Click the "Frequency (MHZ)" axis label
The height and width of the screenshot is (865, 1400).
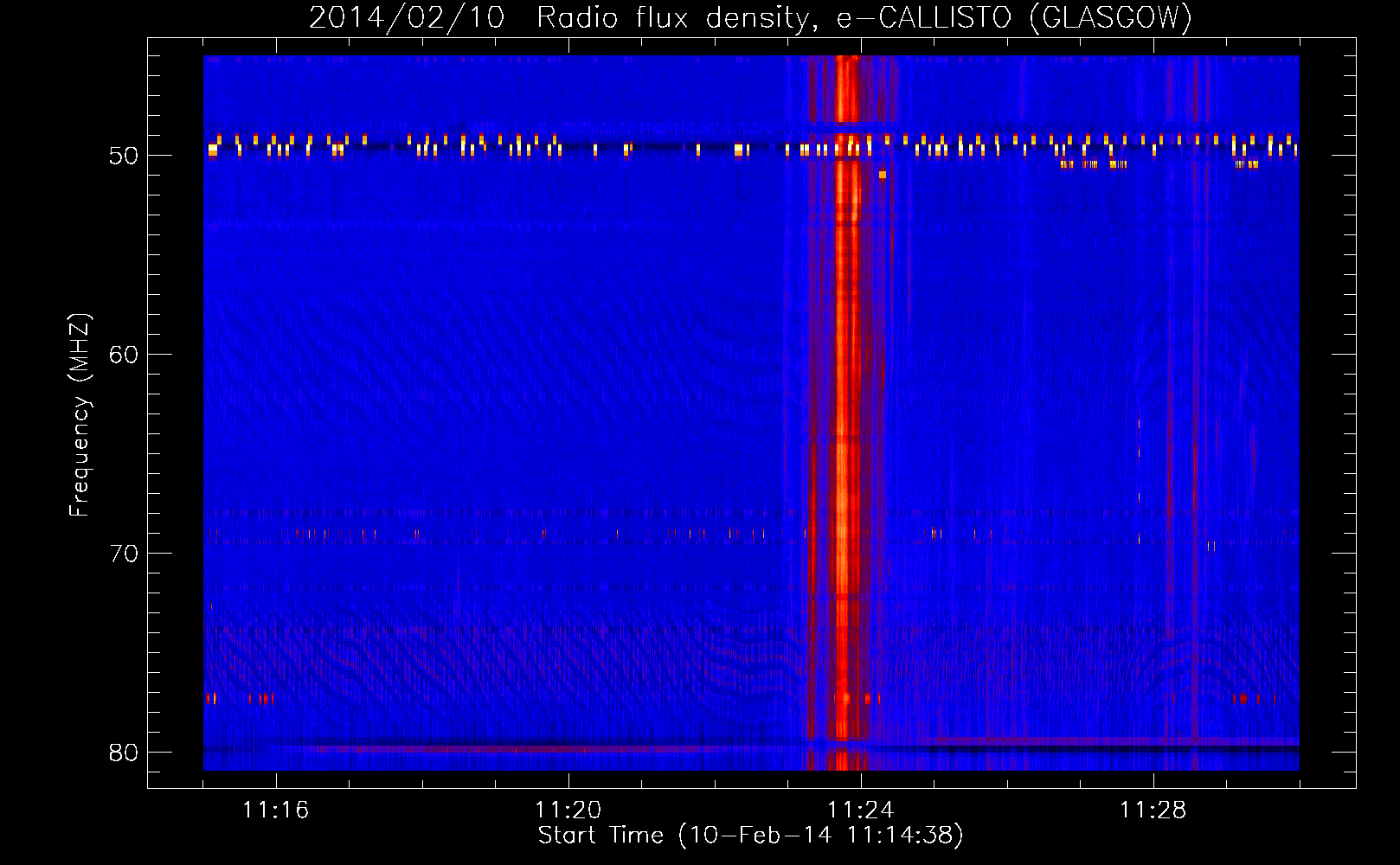pos(80,415)
